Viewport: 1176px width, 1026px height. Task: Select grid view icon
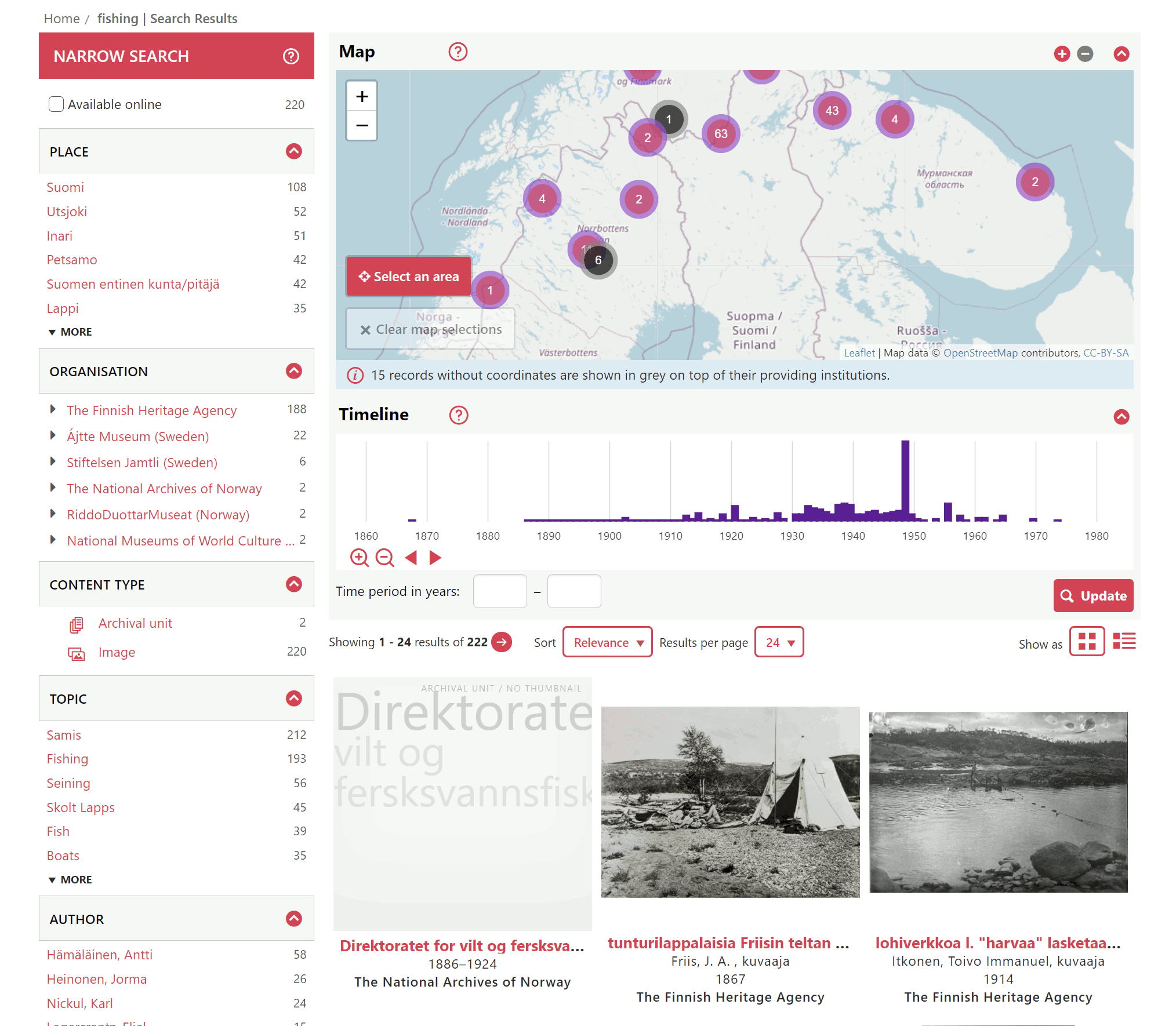pyautogui.click(x=1086, y=641)
